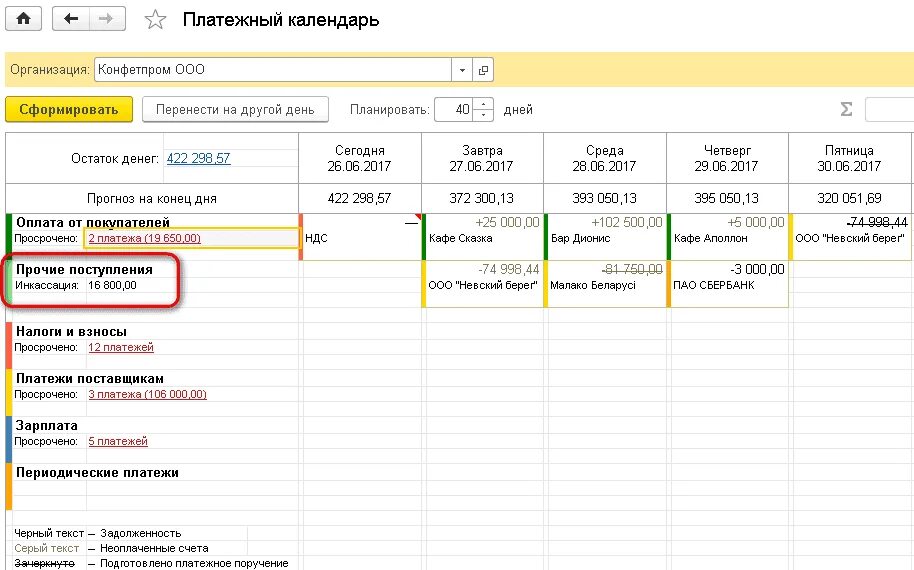Select the Среда 28.06.2017 column header

(x=604, y=158)
